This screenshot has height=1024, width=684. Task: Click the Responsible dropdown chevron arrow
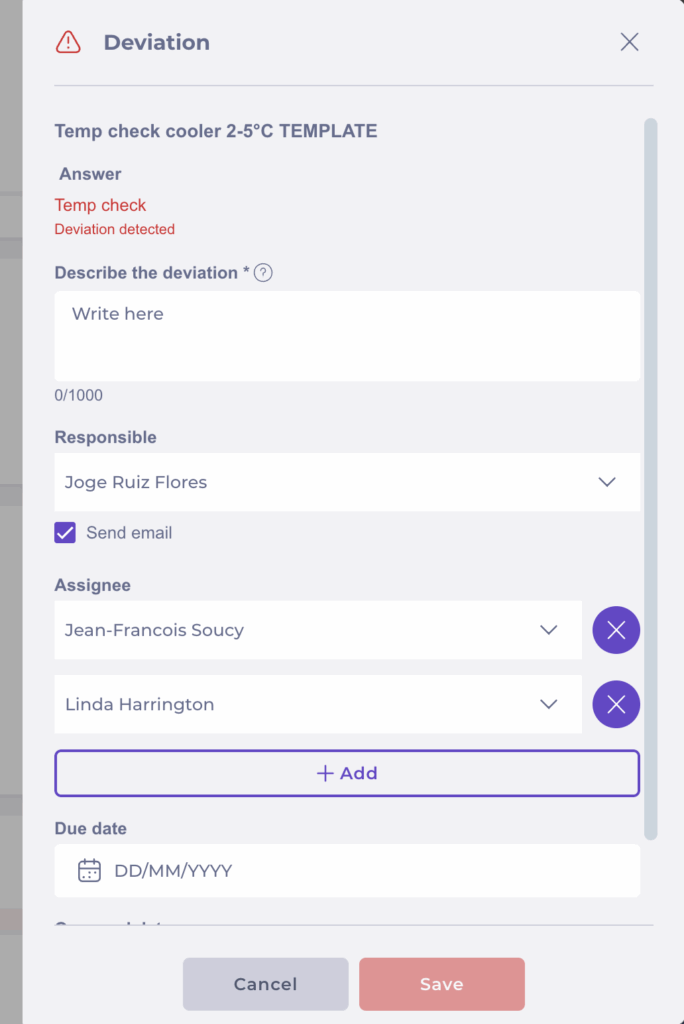coord(607,482)
